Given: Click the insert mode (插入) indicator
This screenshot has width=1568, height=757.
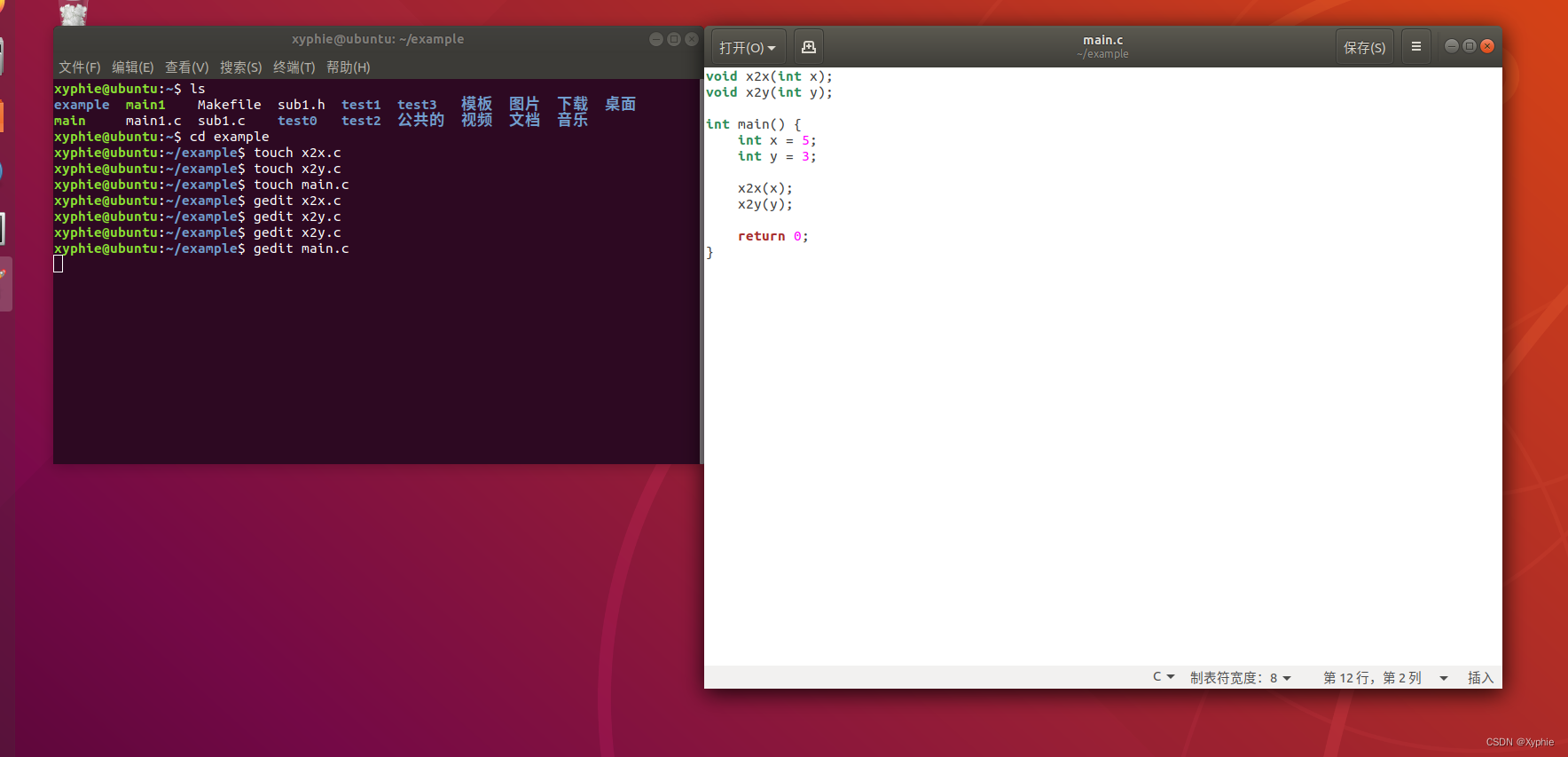Looking at the screenshot, I should [1480, 677].
